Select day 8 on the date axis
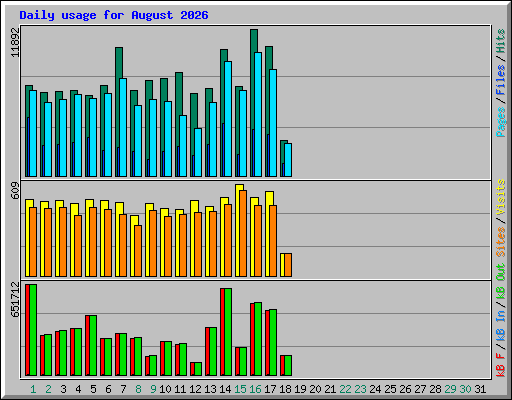The image size is (512, 400). (138, 389)
